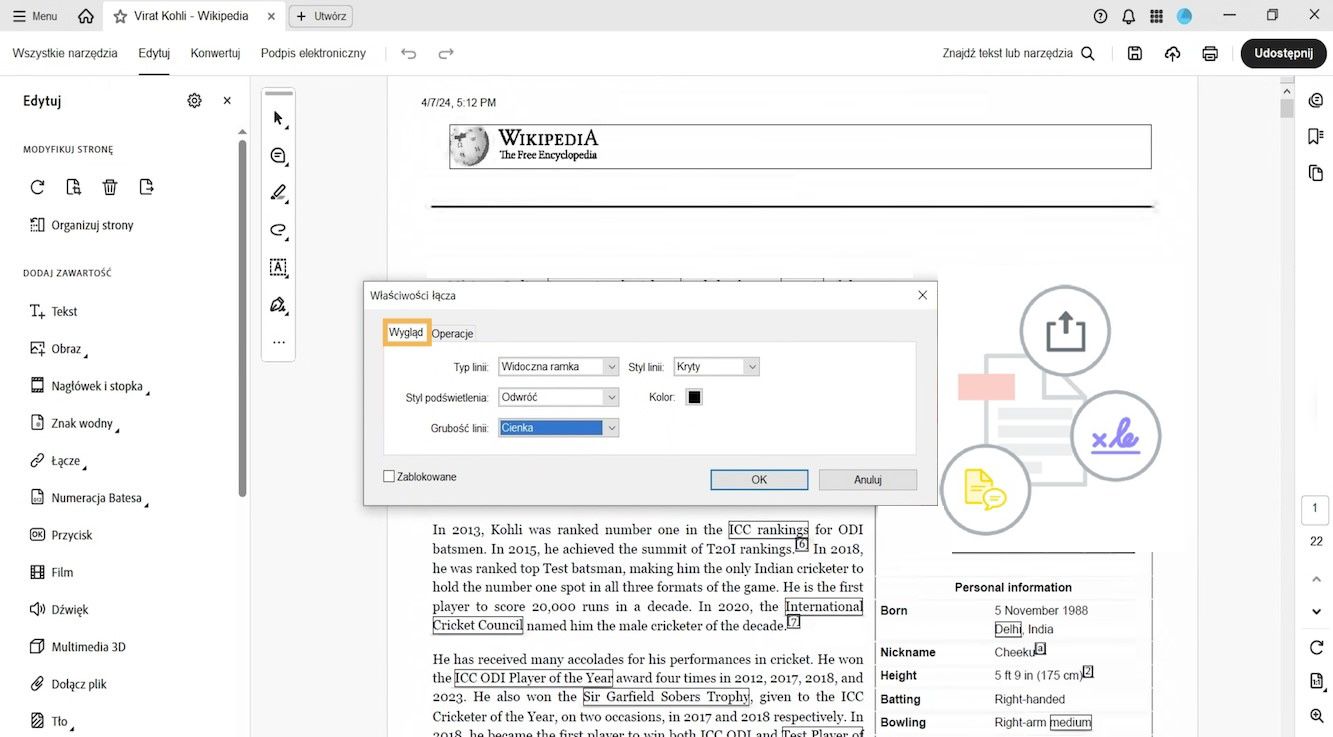
Task: Expand the Styl linii dropdown
Action: [717, 367]
